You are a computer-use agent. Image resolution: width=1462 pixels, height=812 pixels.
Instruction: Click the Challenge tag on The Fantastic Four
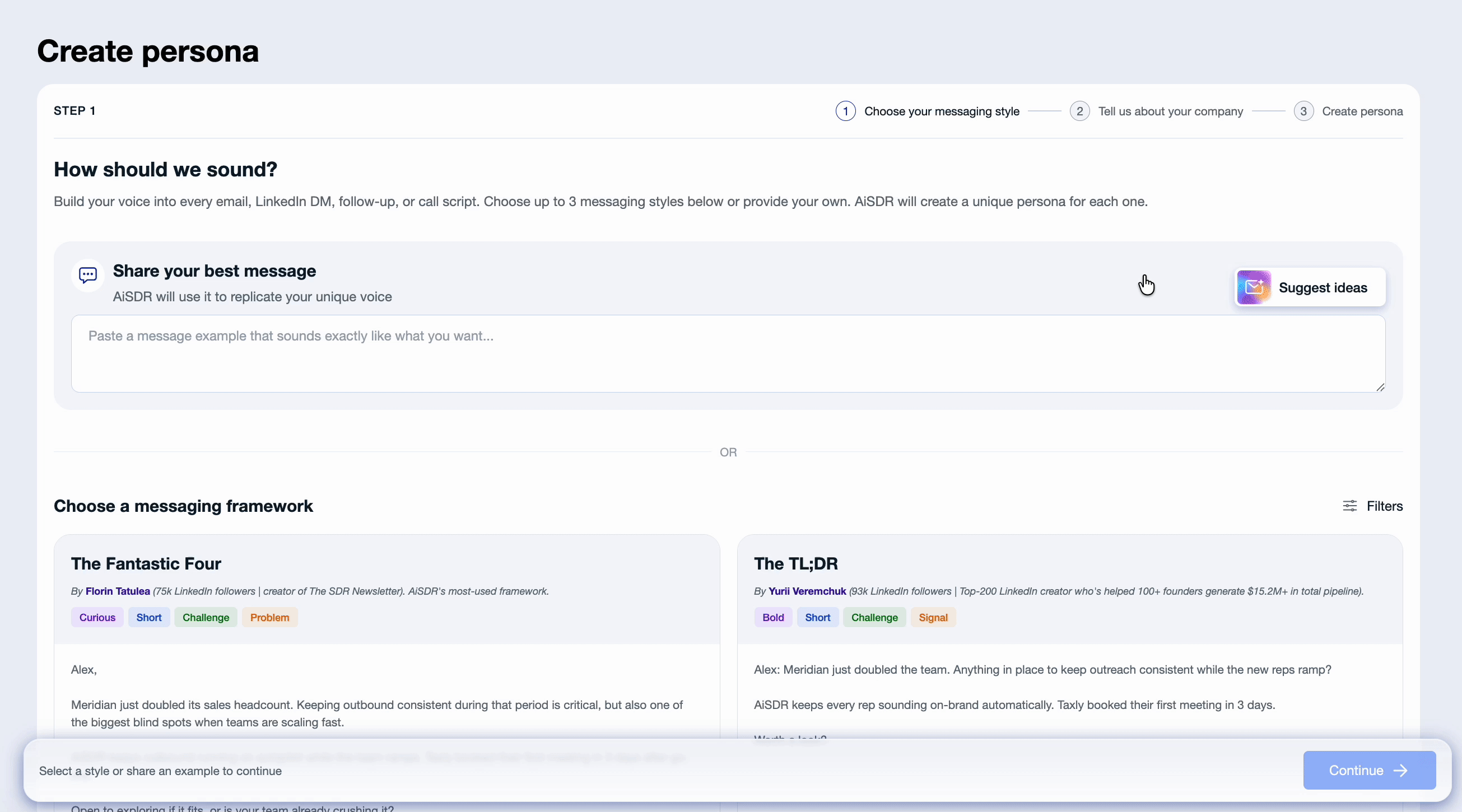click(206, 617)
